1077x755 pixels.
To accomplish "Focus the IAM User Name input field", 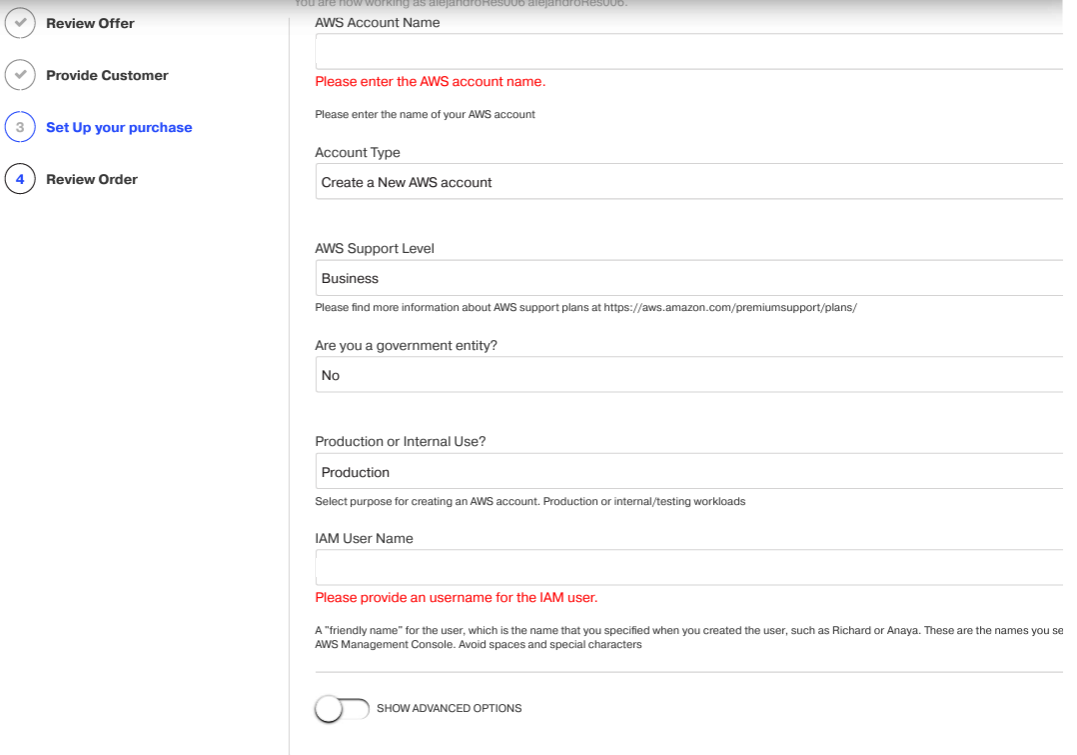I will pos(689,567).
